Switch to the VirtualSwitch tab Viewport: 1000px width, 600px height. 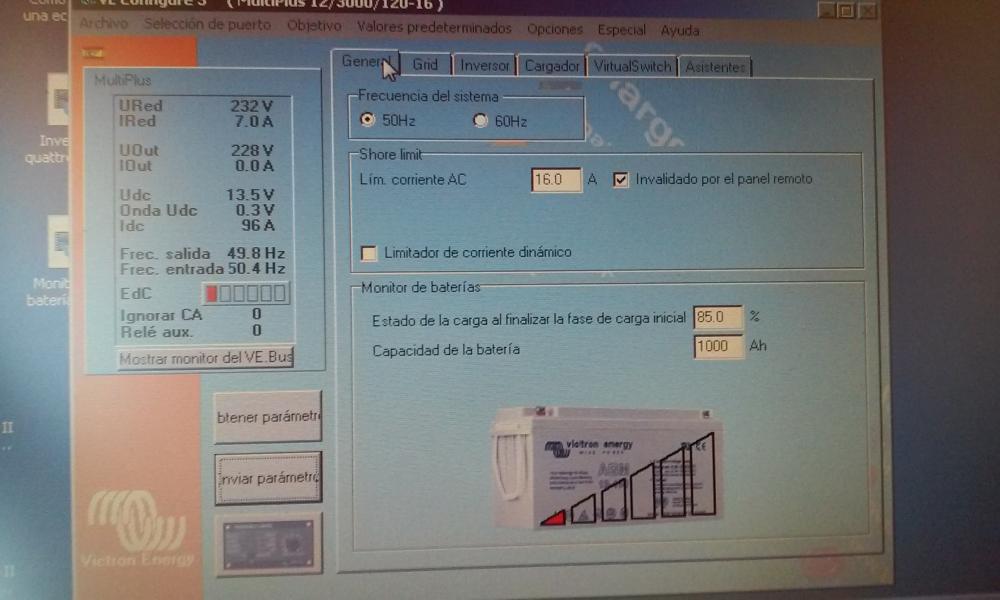632,67
